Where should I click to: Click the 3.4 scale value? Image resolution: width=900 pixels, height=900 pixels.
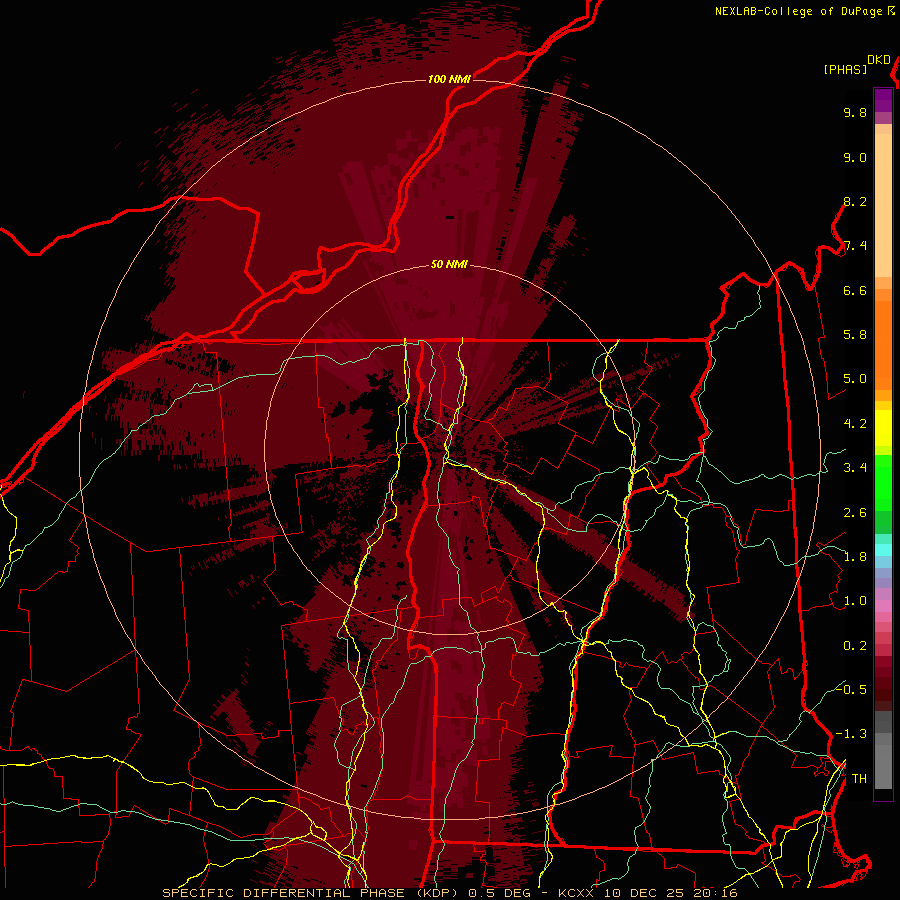pos(855,468)
